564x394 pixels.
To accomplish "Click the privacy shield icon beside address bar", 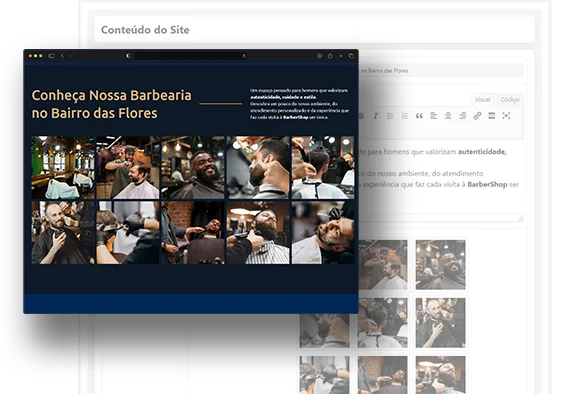I will pyautogui.click(x=128, y=56).
